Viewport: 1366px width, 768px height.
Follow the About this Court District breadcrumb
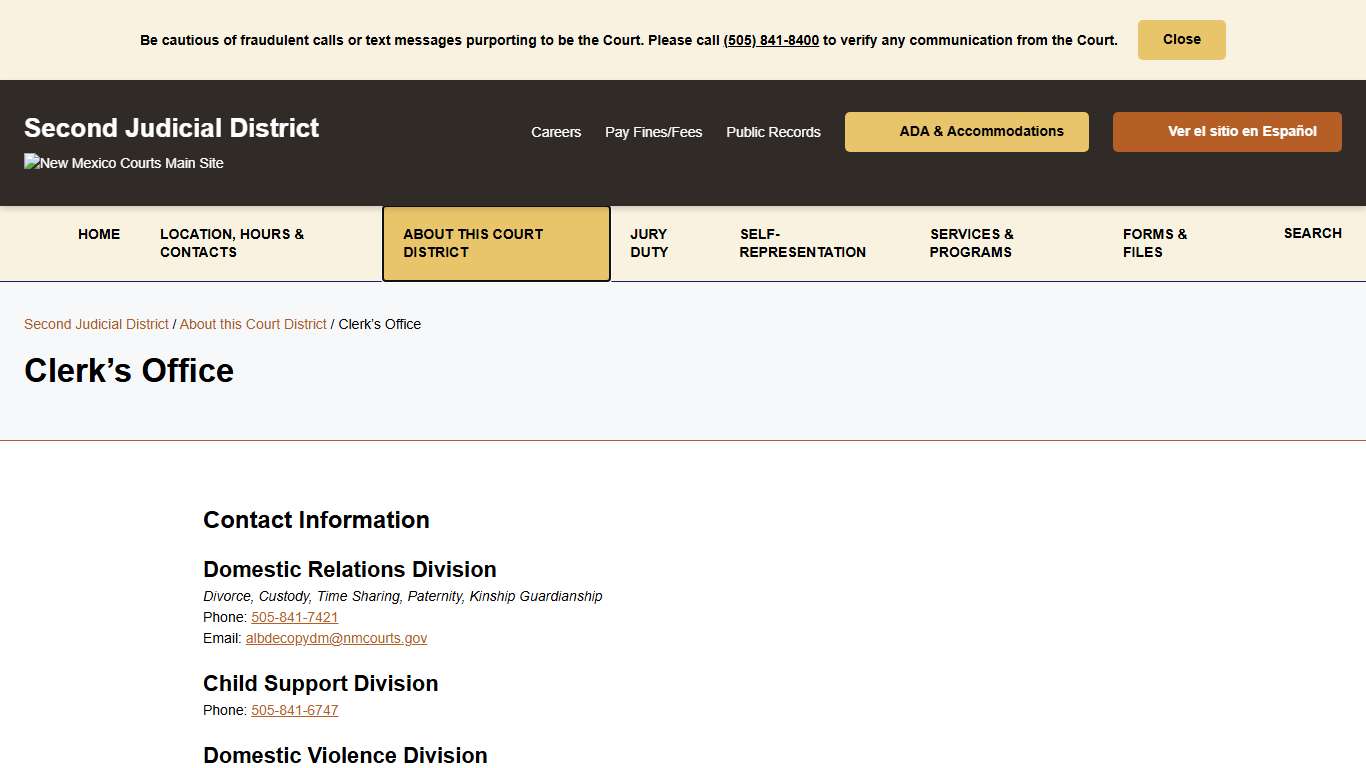(x=253, y=324)
